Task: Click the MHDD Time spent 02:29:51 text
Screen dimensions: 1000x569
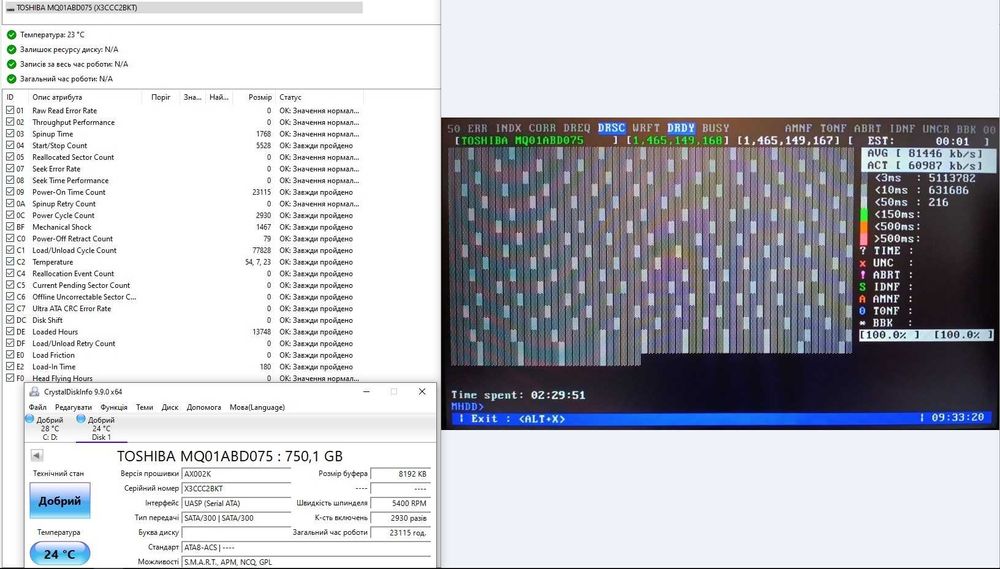Action: (518, 395)
